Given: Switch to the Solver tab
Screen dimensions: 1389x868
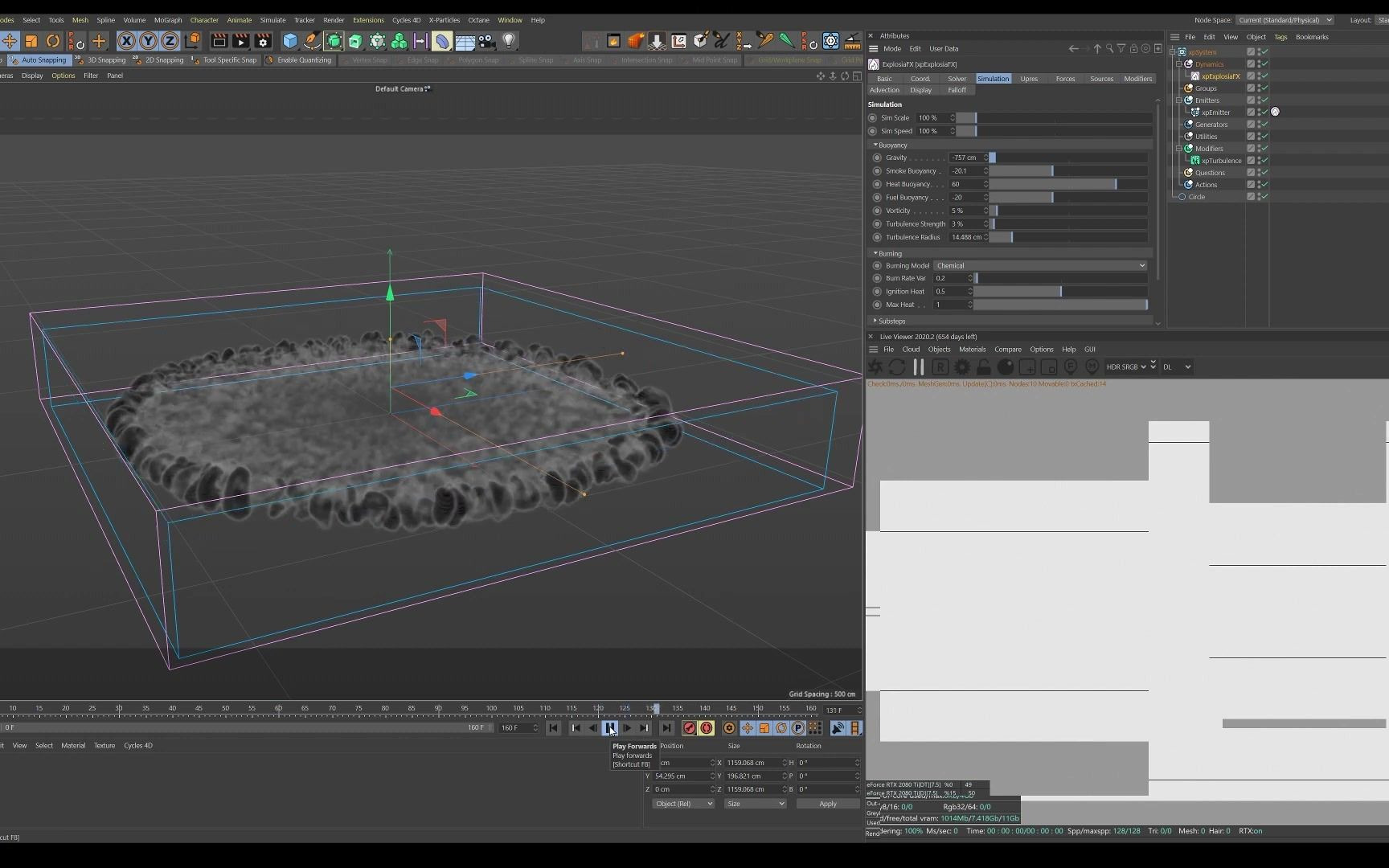Looking at the screenshot, I should pos(957,79).
